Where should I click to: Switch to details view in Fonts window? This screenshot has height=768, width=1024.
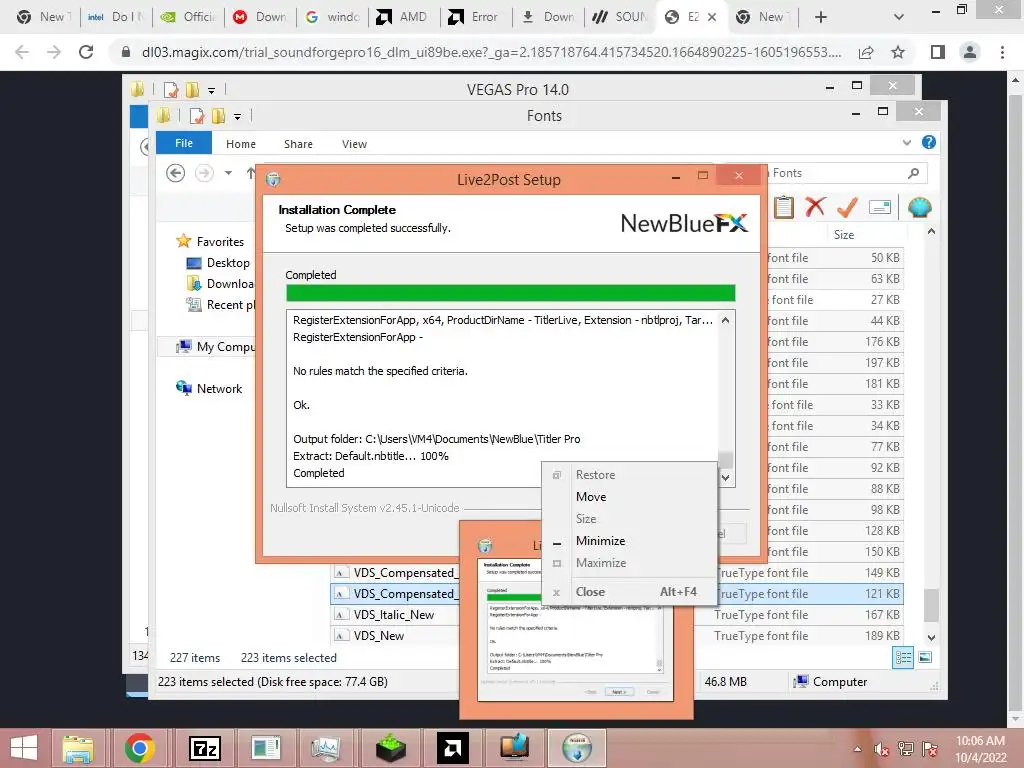pos(903,658)
